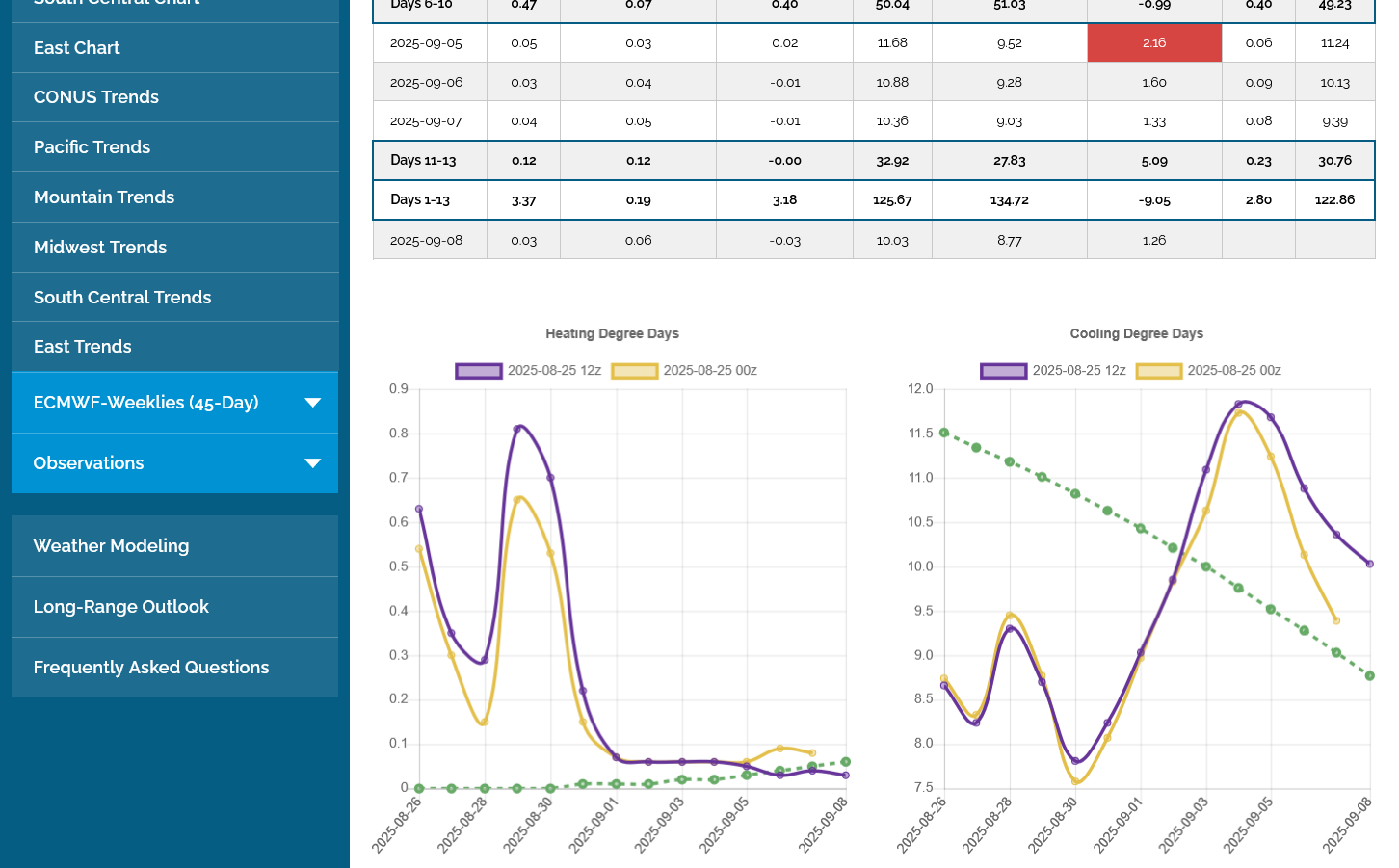Image resolution: width=1399 pixels, height=868 pixels.
Task: Select Mountain Trends in sidebar
Action: pos(104,197)
